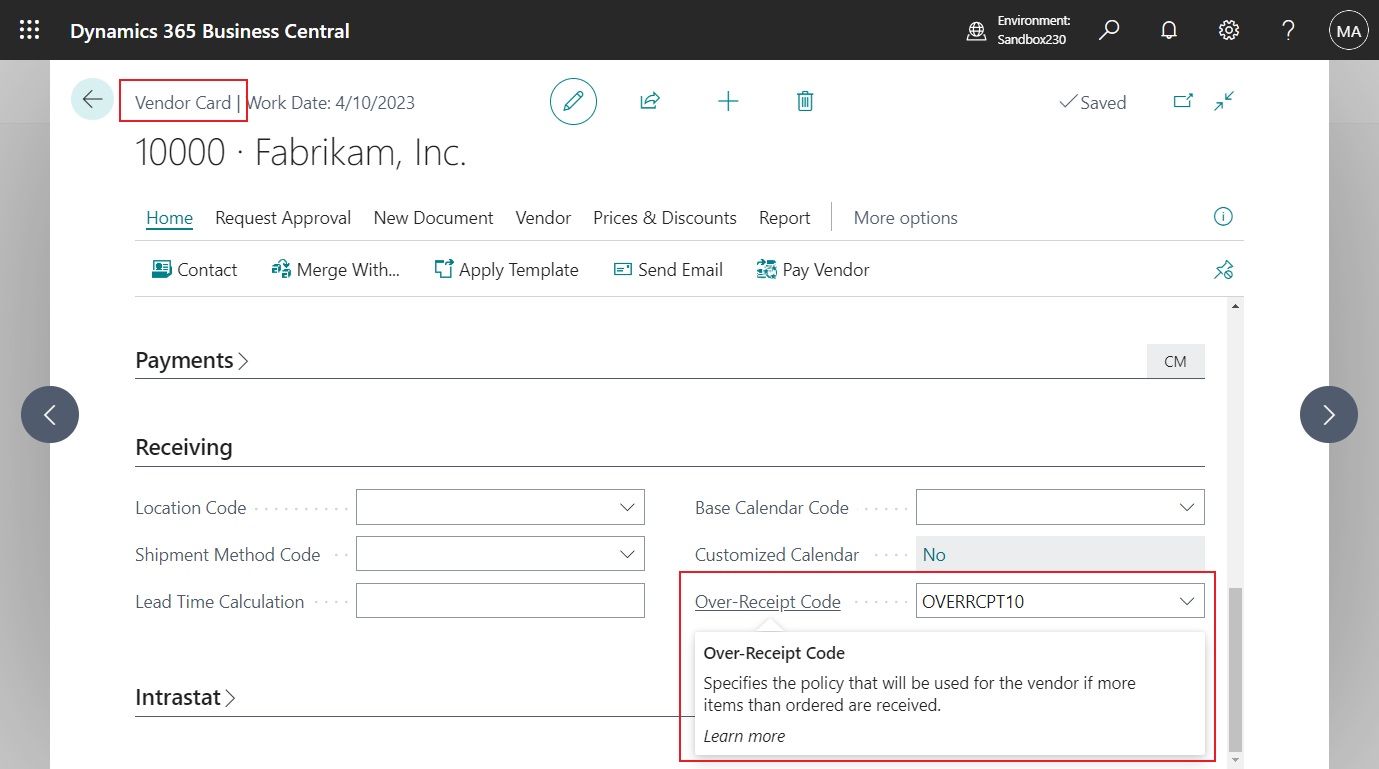Open card in new window icon
Viewport: 1379px width, 769px height.
pyautogui.click(x=1183, y=101)
